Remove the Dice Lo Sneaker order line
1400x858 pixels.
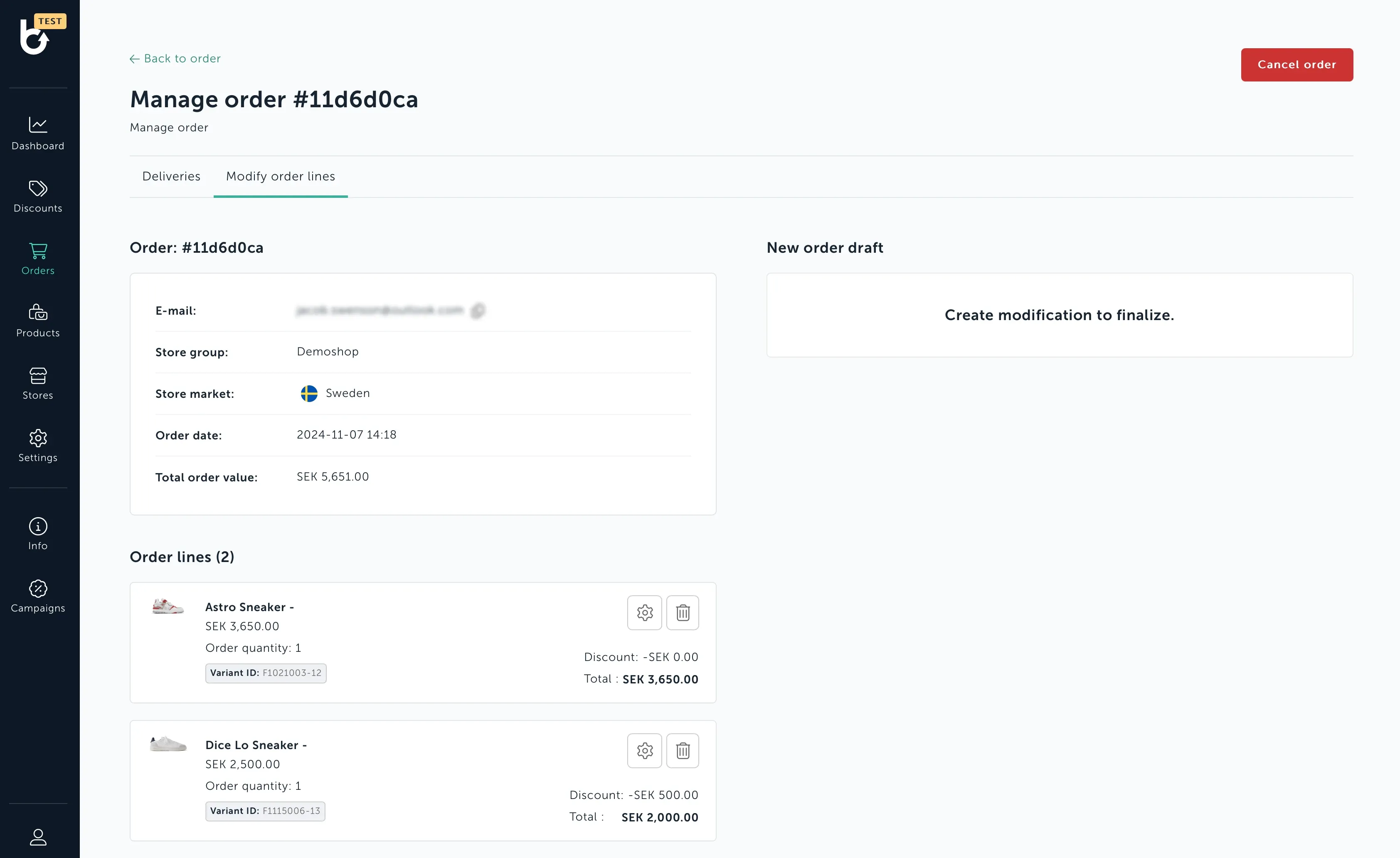coord(683,751)
